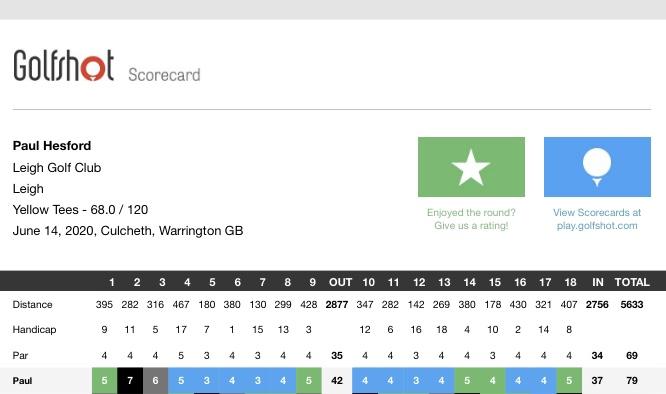Screen dimensions: 666x394
Task: Click the IN column header
Action: click(598, 282)
